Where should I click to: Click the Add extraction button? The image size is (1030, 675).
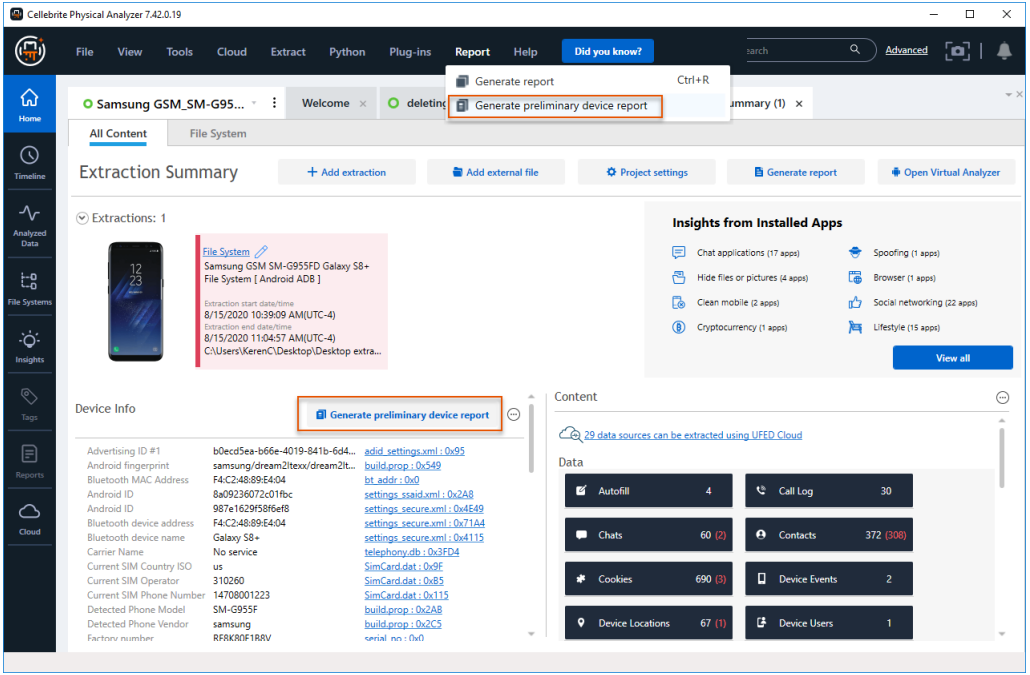click(x=347, y=172)
